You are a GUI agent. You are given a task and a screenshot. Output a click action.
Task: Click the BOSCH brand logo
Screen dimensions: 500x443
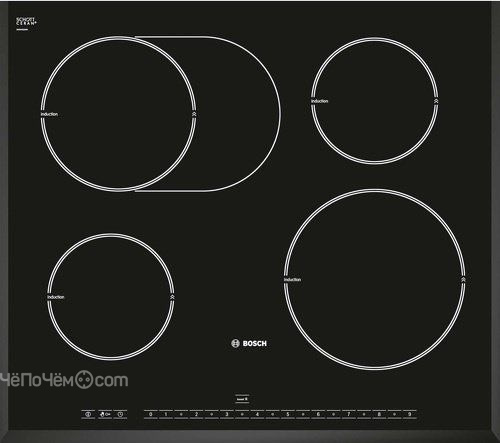click(249, 343)
